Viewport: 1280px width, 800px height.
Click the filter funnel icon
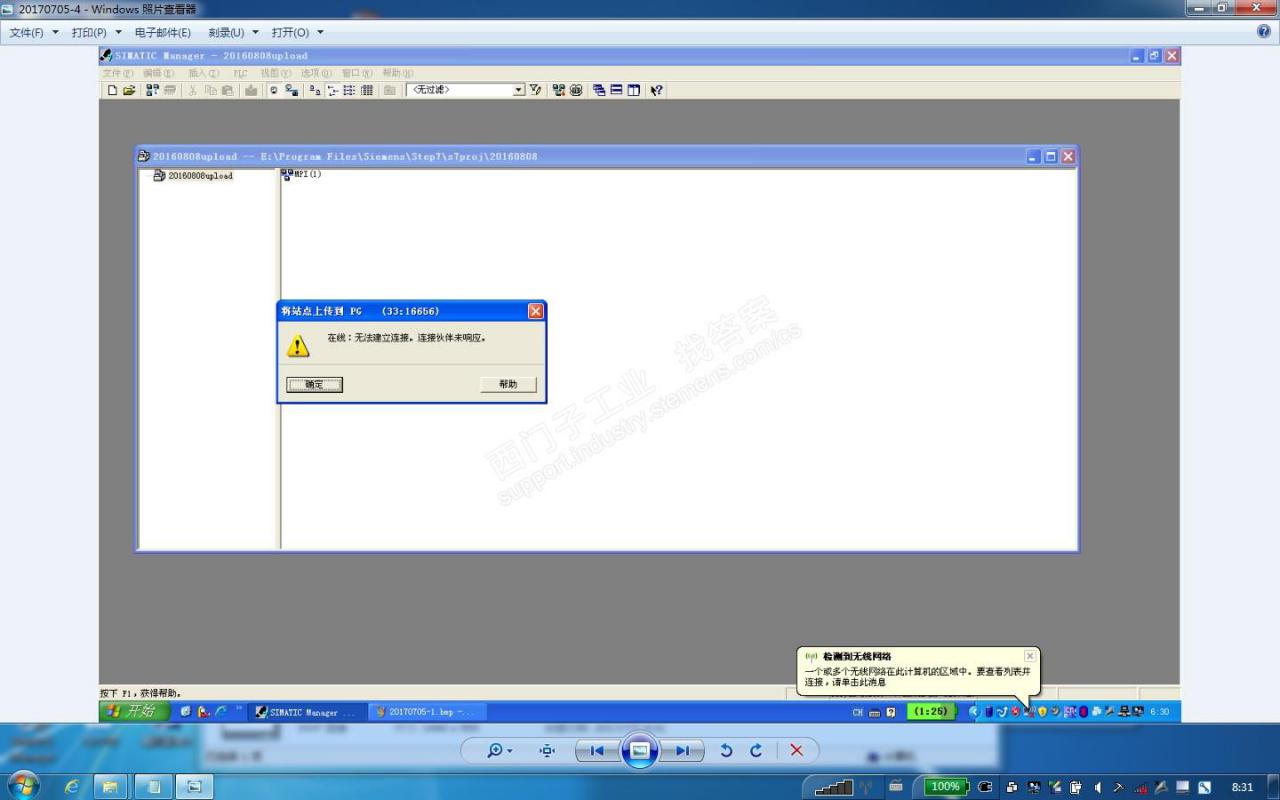coord(536,90)
